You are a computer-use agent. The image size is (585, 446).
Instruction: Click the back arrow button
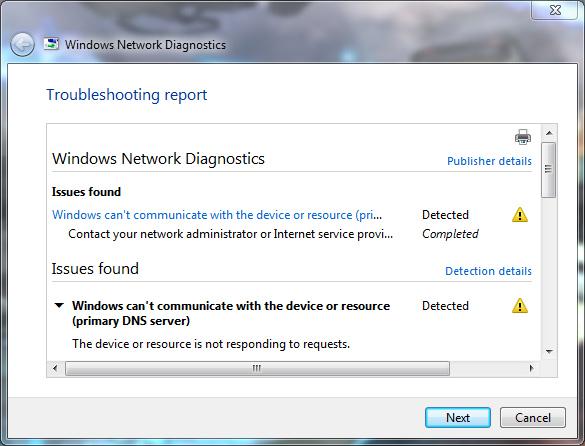pyautogui.click(x=22, y=45)
